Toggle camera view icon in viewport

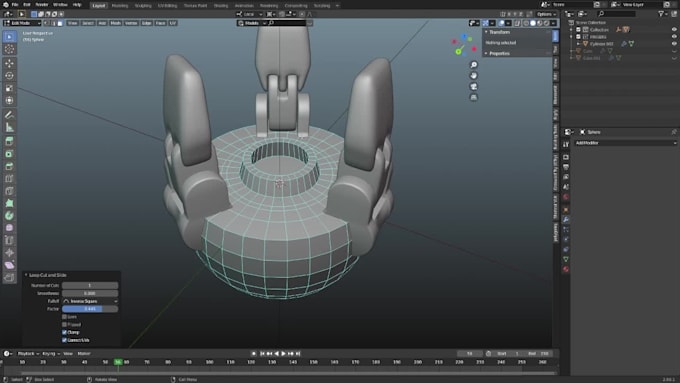point(474,87)
